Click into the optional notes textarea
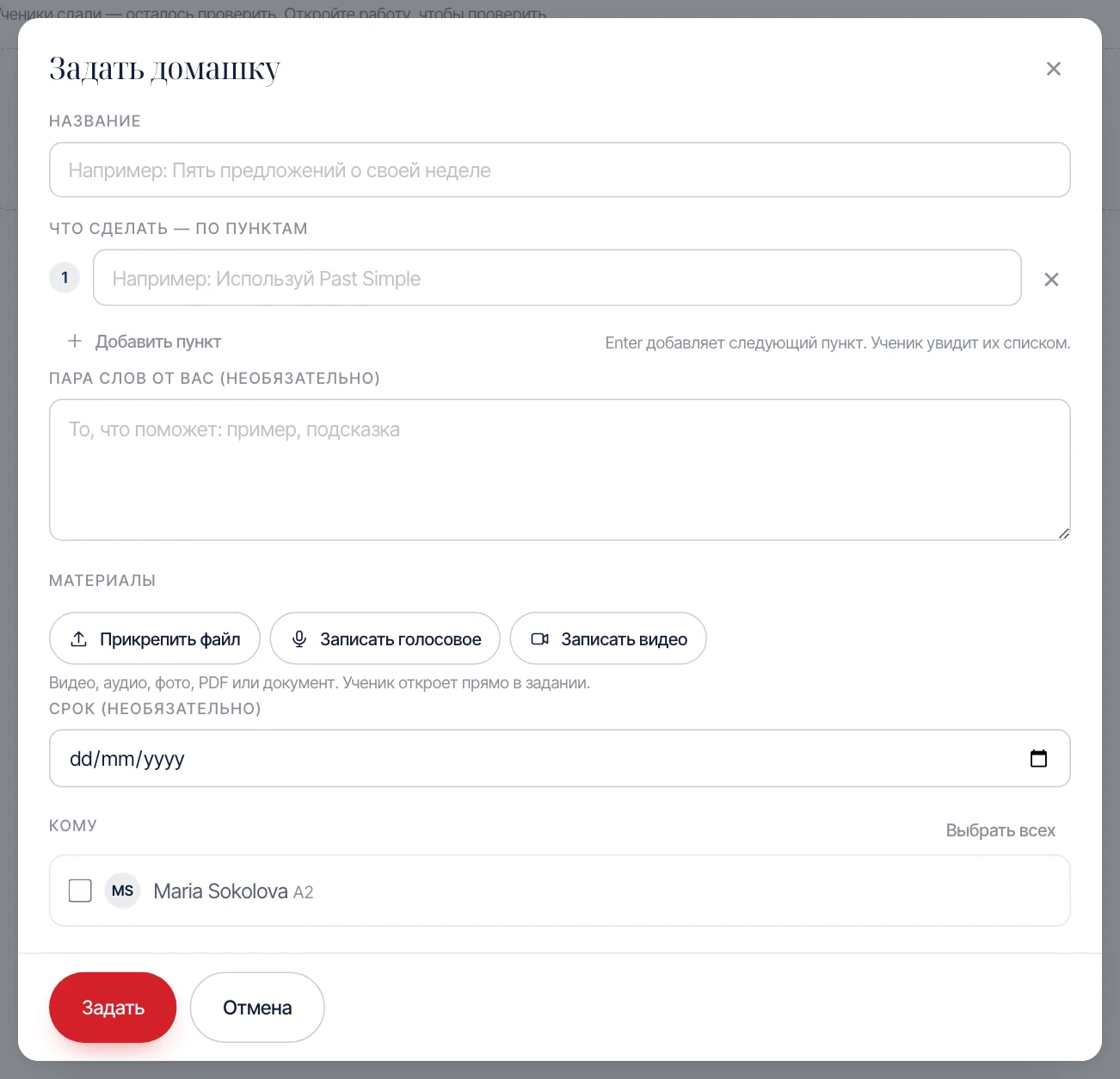This screenshot has width=1120, height=1079. pyautogui.click(x=560, y=470)
